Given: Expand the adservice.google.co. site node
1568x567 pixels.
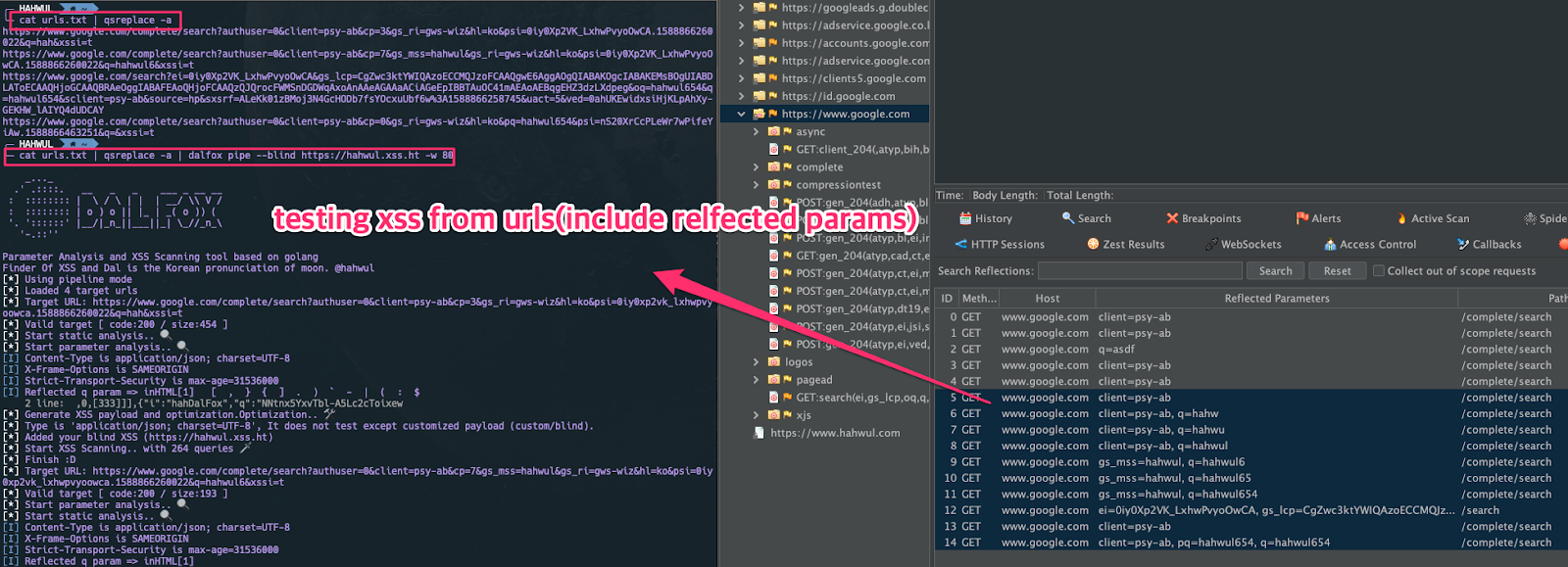Looking at the screenshot, I should tap(742, 25).
